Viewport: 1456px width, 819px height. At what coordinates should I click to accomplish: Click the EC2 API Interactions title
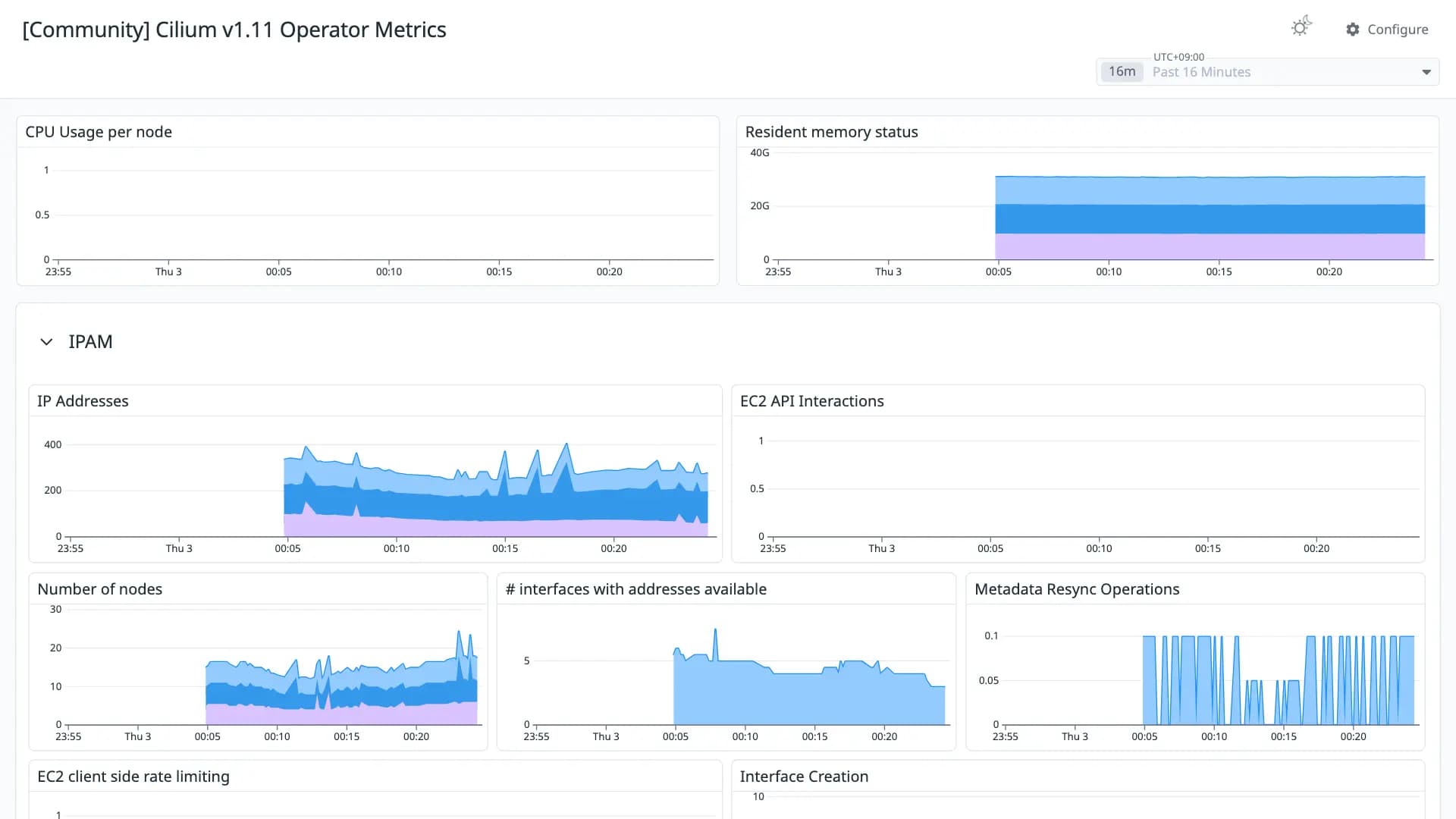[811, 401]
